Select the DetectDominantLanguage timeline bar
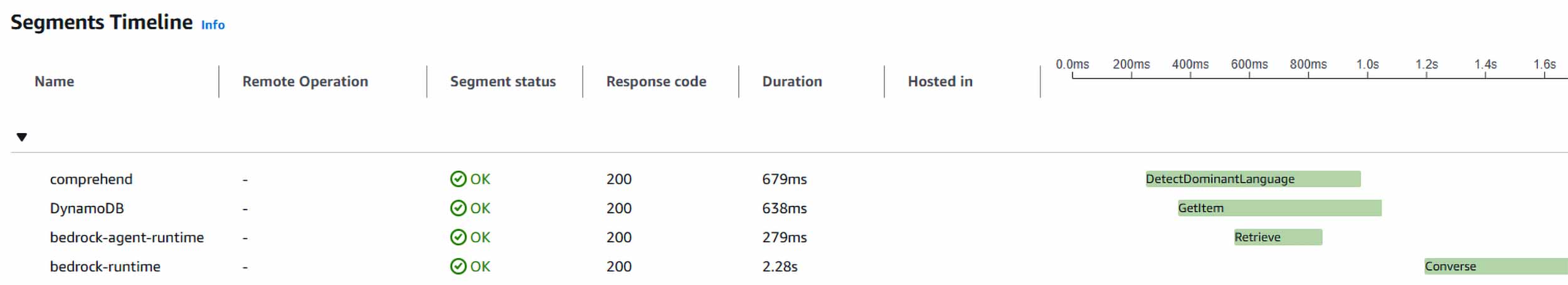Image resolution: width=1568 pixels, height=285 pixels. pyautogui.click(x=1253, y=179)
